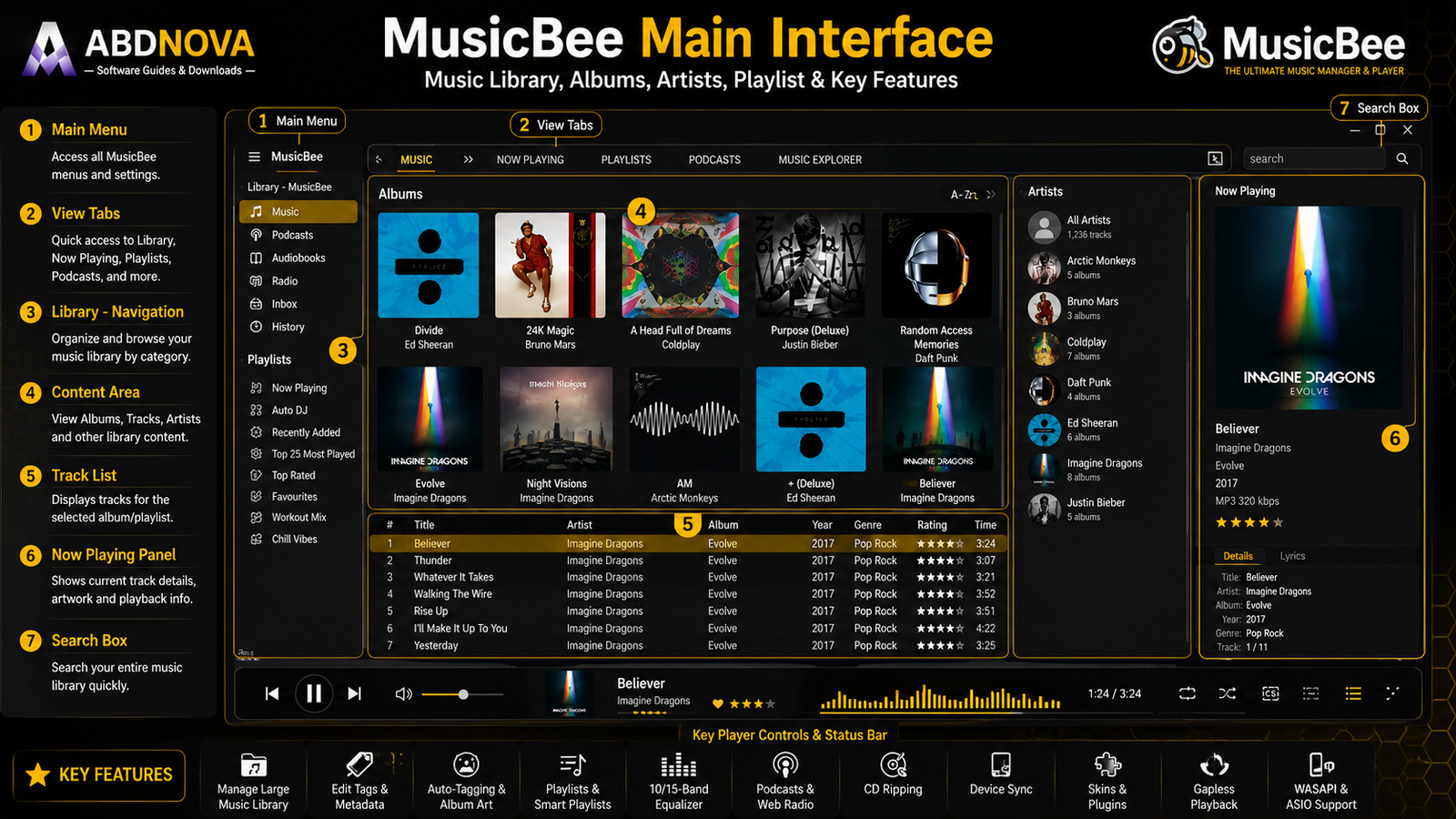This screenshot has height=819, width=1456.
Task: Open the Divide album cover
Action: tap(429, 266)
